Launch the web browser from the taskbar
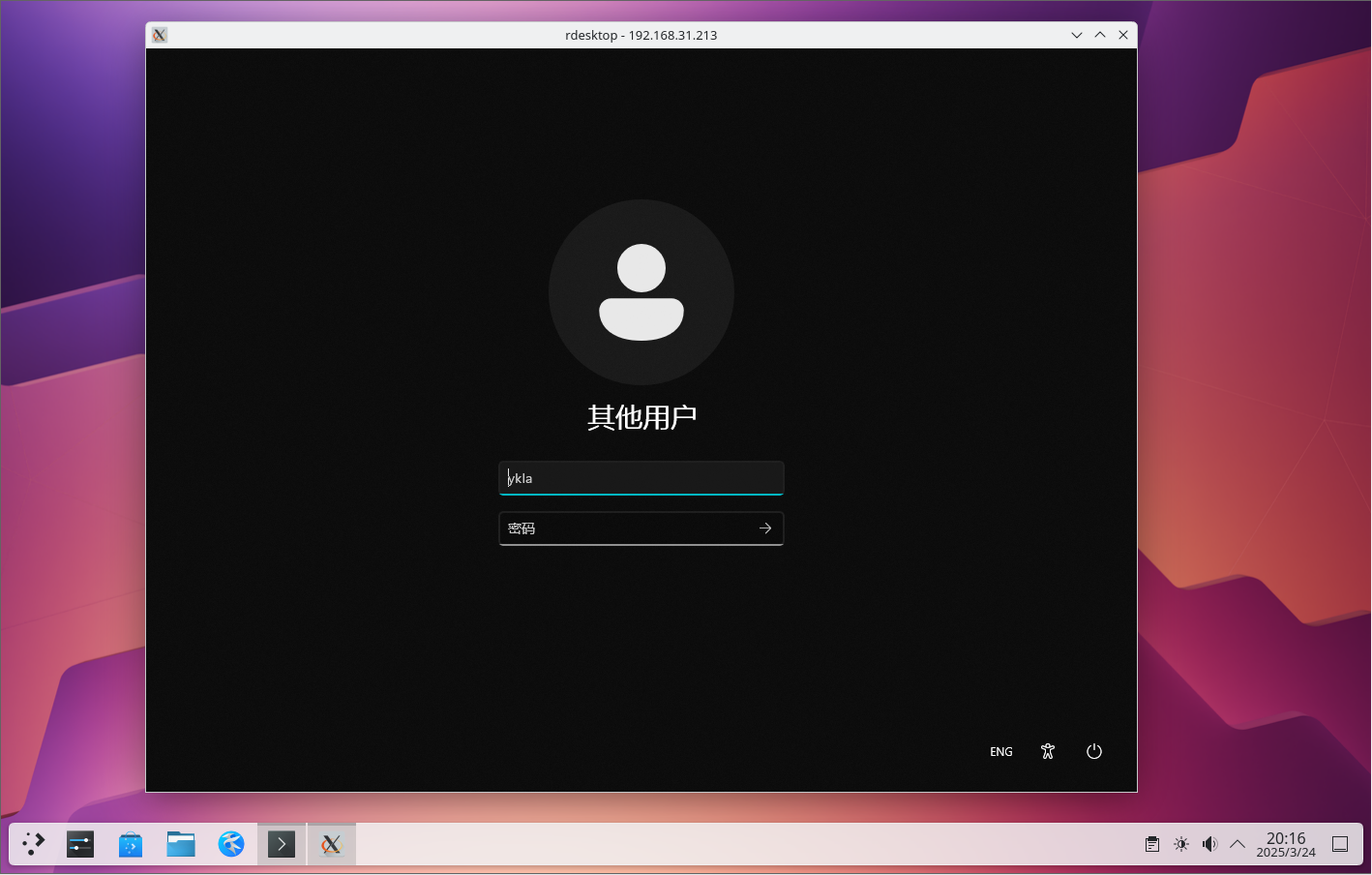The height and width of the screenshot is (875, 1372). [x=231, y=844]
